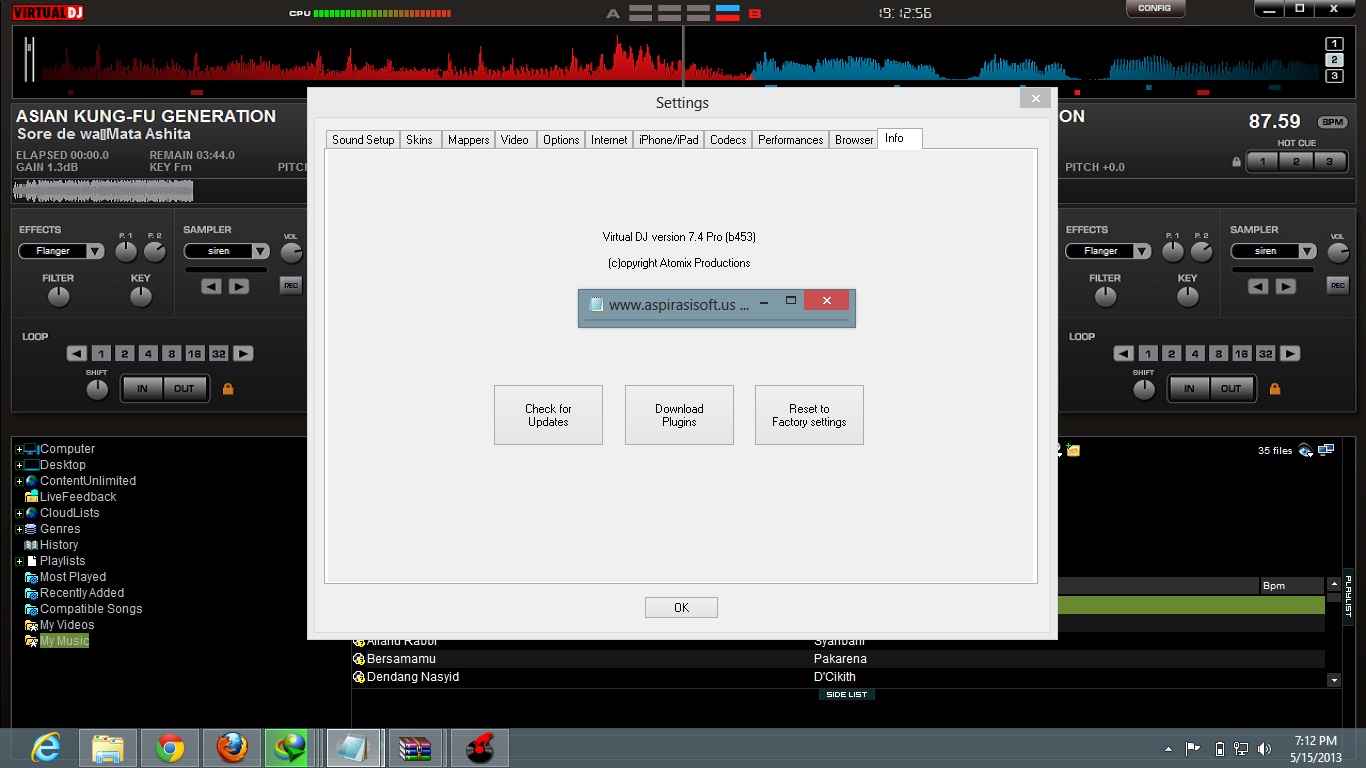Screen dimensions: 1366x768
Task: Select waveform zoom level 3
Action: (x=1334, y=76)
